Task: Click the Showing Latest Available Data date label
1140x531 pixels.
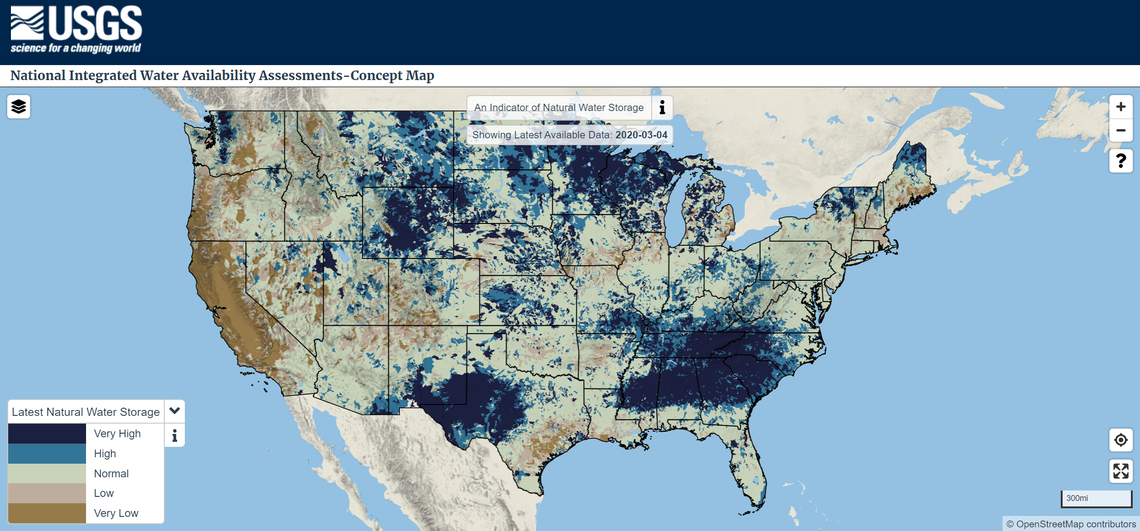Action: click(570, 135)
